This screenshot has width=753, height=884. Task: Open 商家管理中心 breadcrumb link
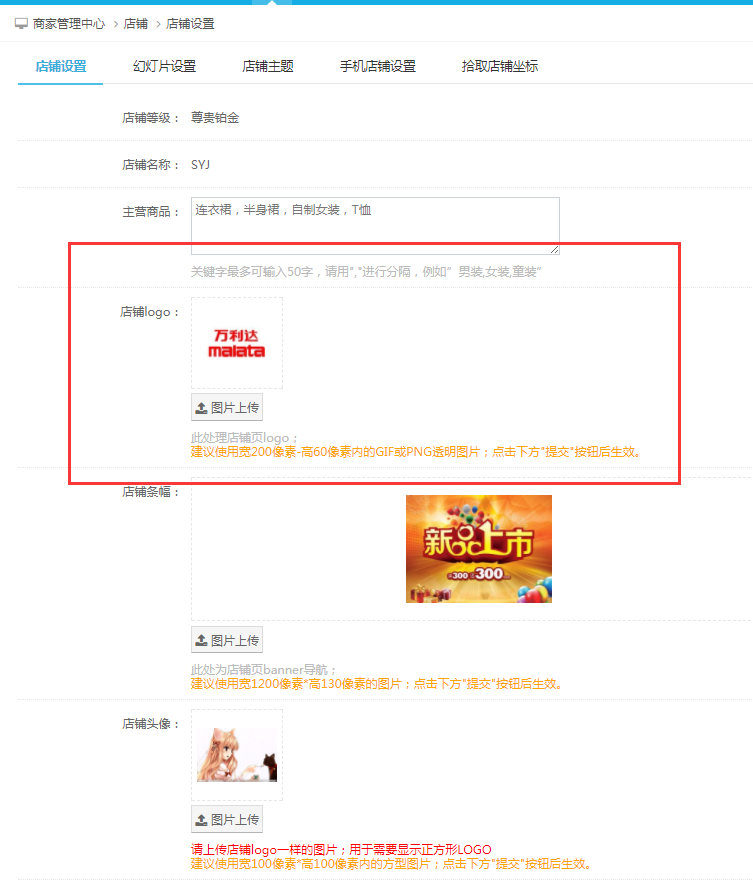pyautogui.click(x=68, y=23)
